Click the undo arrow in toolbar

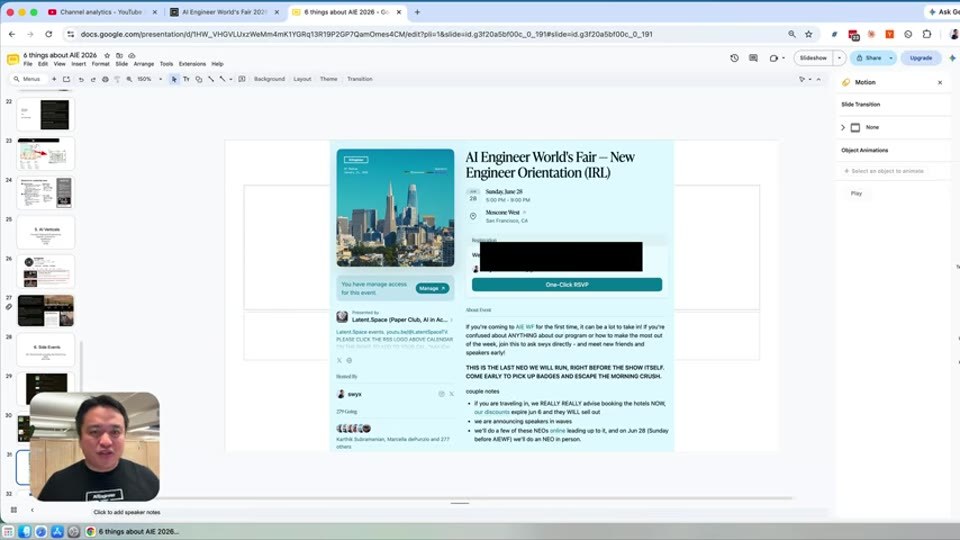(x=81, y=79)
